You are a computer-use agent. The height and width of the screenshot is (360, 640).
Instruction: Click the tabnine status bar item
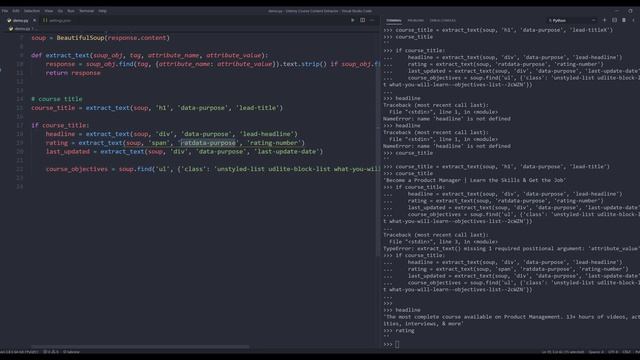tap(72, 352)
